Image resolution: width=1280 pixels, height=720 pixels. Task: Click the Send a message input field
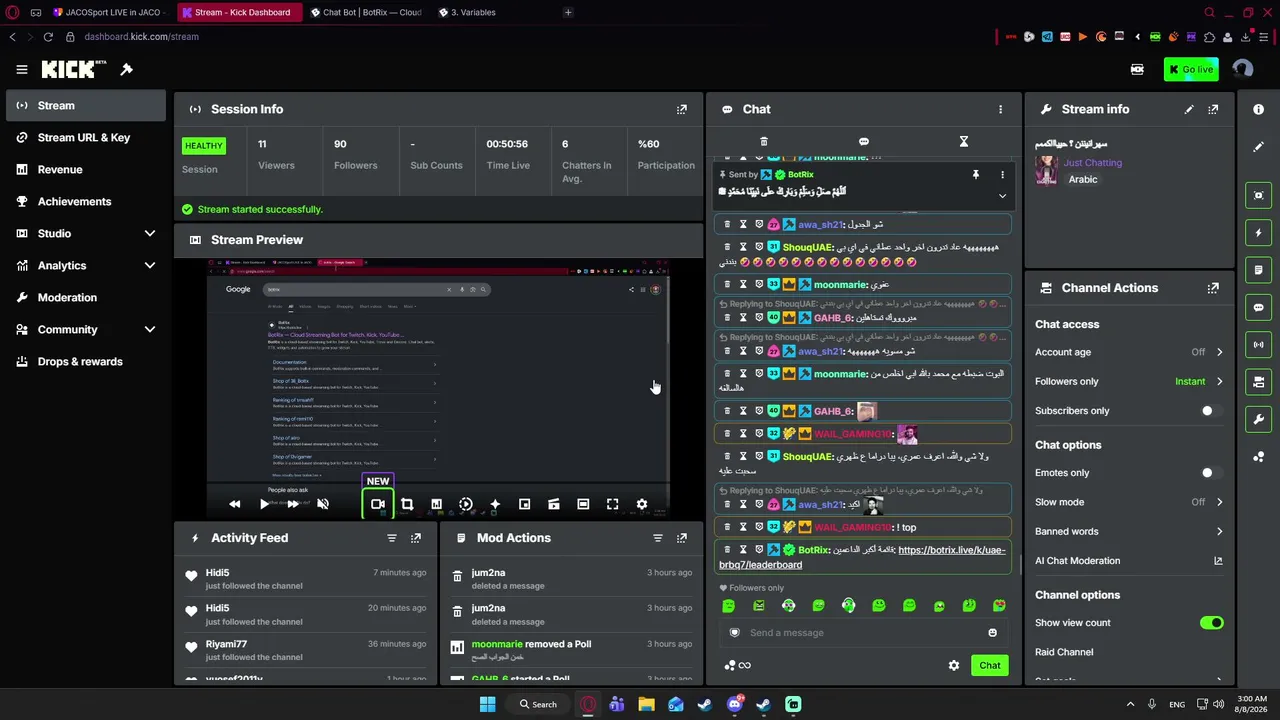pyautogui.click(x=865, y=633)
